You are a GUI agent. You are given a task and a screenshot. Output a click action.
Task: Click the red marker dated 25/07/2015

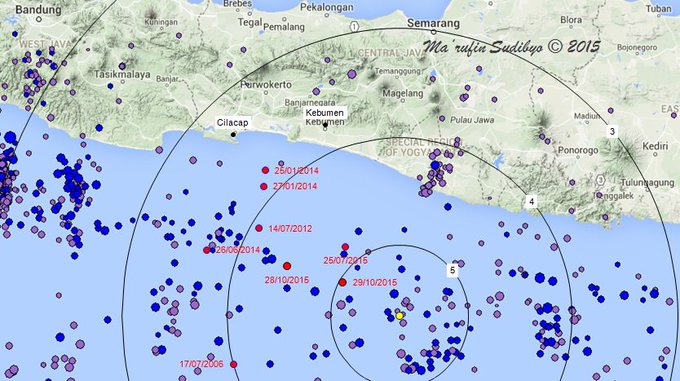[x=345, y=247]
